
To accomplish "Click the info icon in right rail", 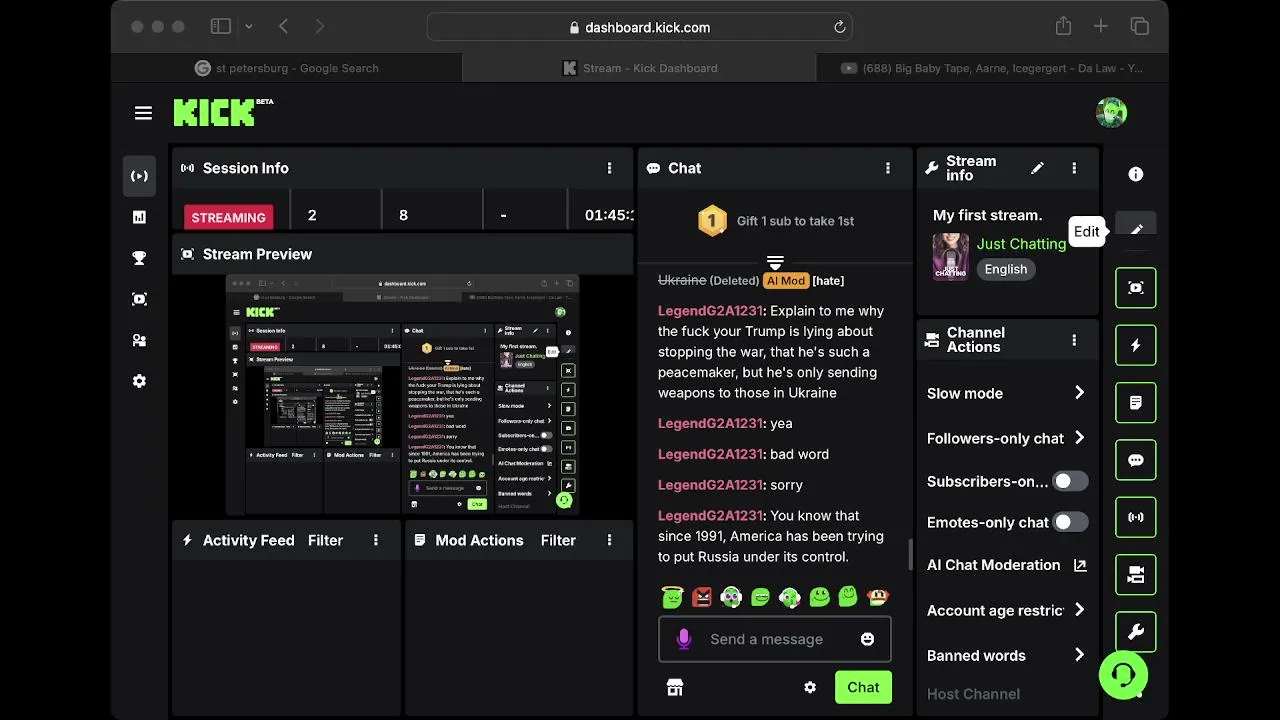I will click(x=1135, y=174).
